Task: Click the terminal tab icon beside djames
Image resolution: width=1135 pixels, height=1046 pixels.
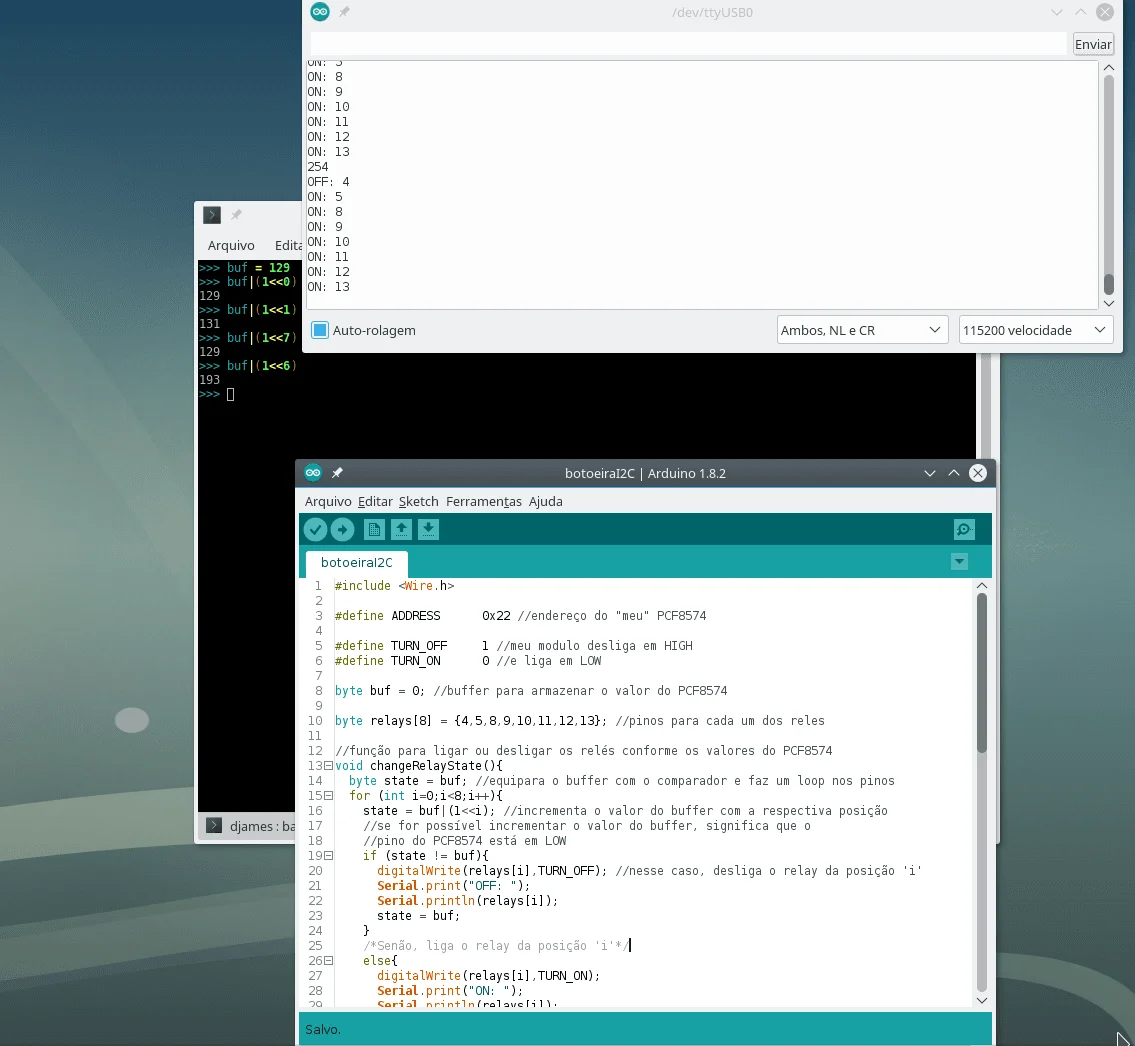Action: (x=214, y=826)
